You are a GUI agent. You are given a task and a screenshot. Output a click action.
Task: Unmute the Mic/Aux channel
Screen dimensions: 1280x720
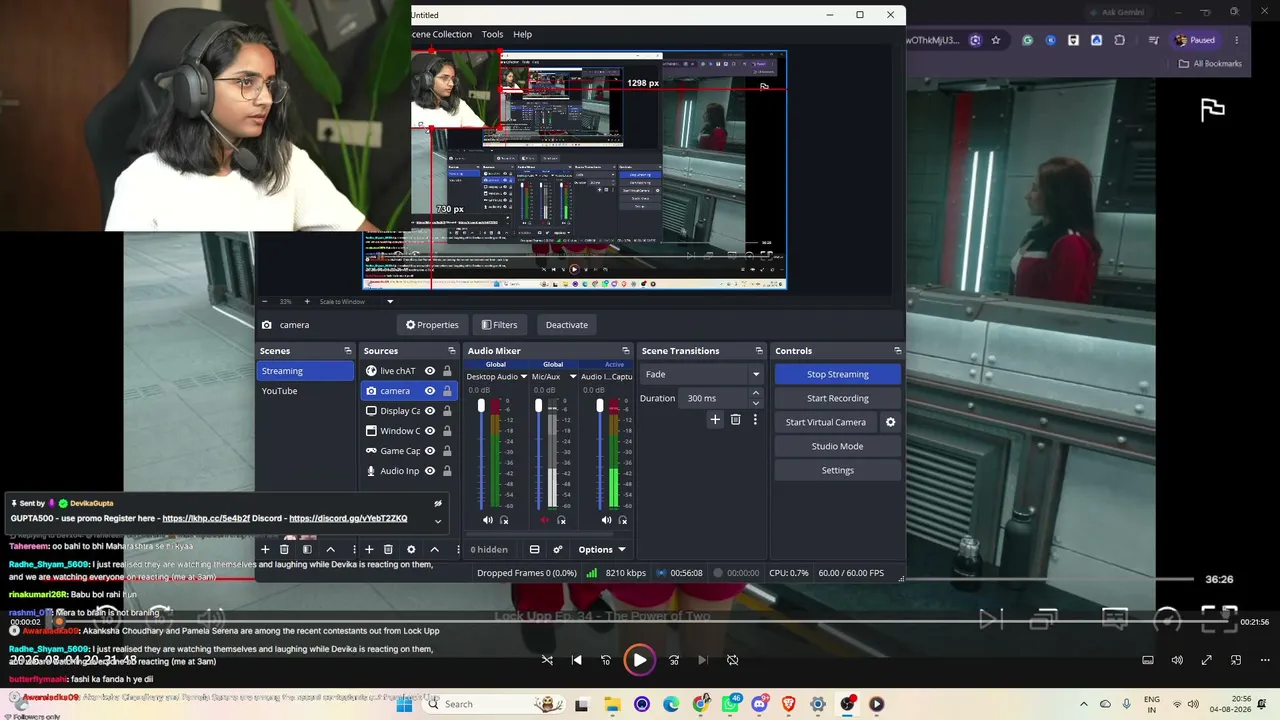545,520
